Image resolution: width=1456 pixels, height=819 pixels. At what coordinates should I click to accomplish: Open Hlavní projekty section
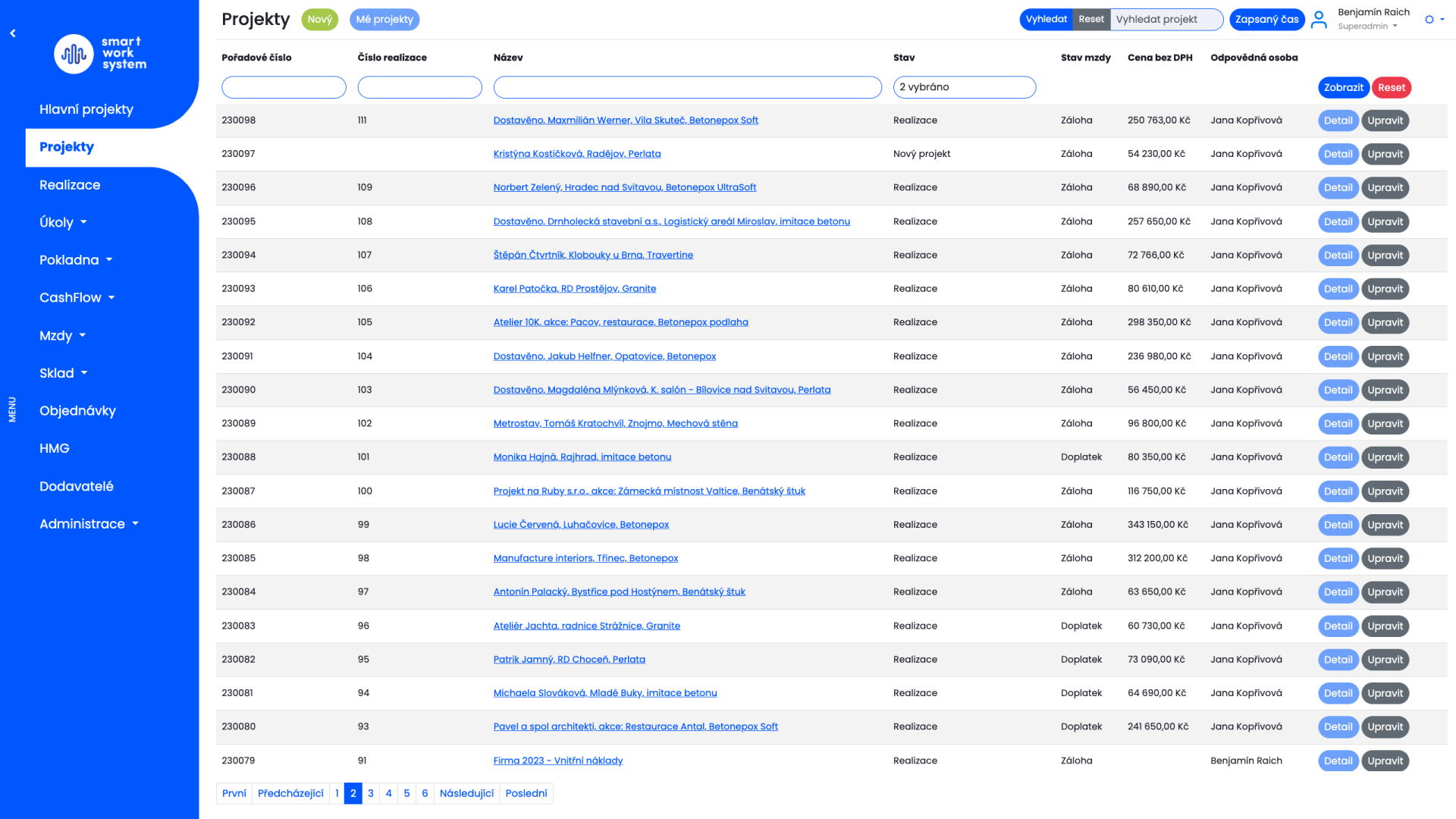86,109
